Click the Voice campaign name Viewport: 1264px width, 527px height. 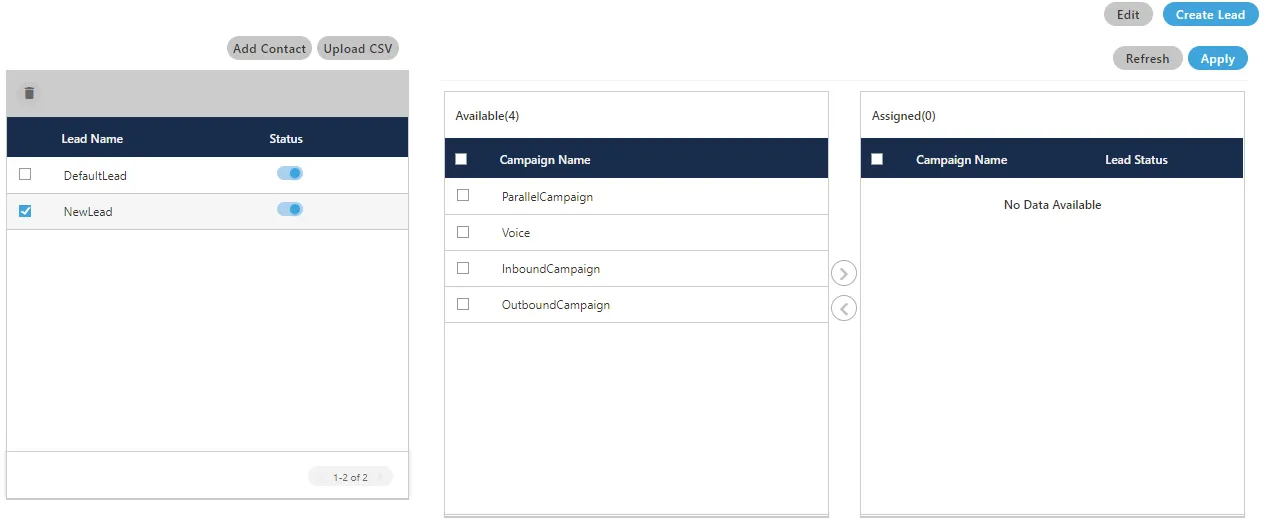[x=516, y=233]
